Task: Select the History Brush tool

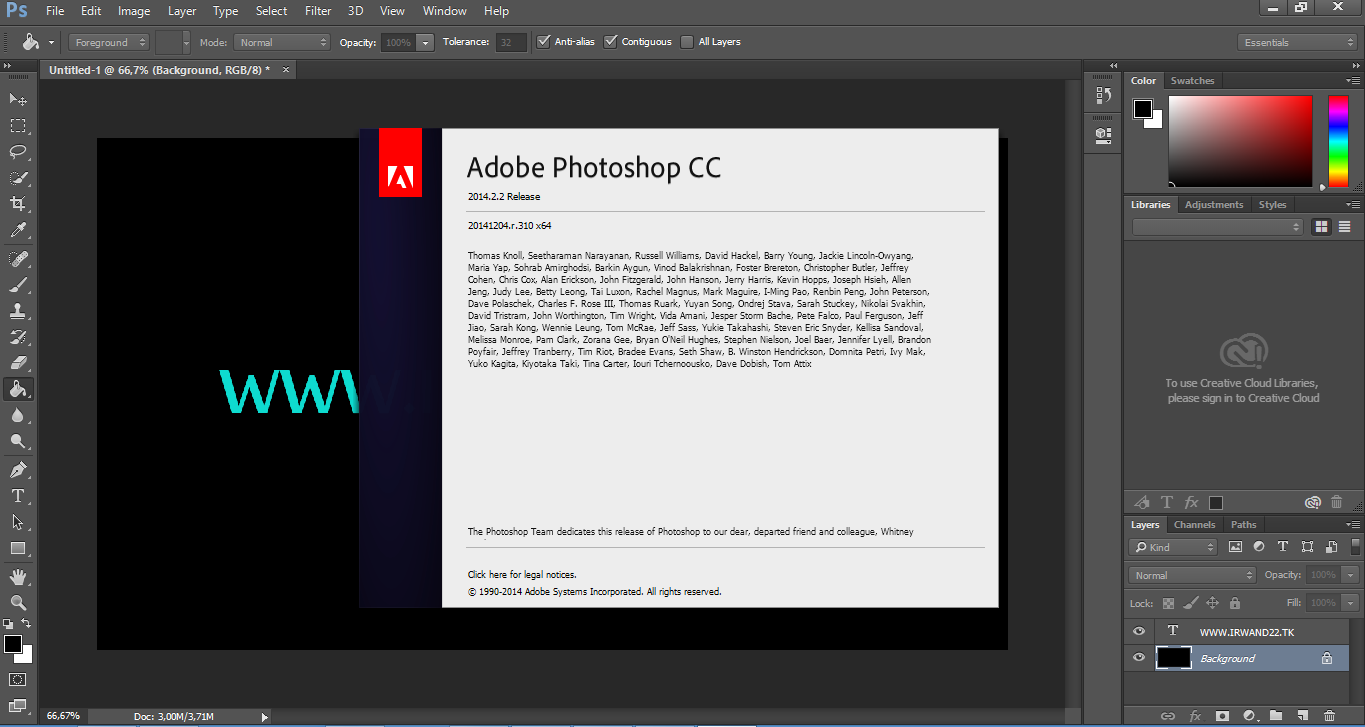Action: (x=18, y=337)
